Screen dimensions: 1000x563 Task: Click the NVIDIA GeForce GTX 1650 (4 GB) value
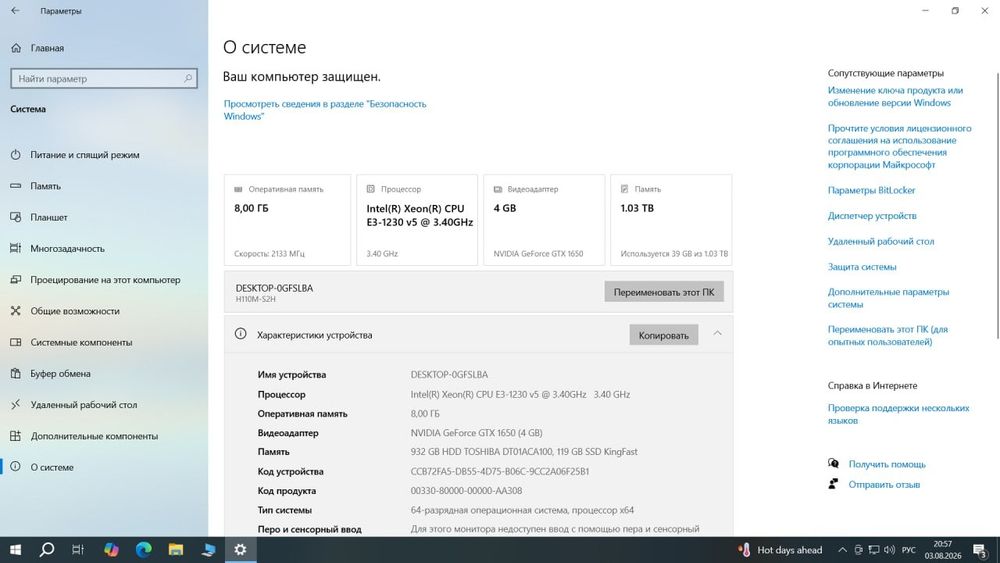(476, 433)
